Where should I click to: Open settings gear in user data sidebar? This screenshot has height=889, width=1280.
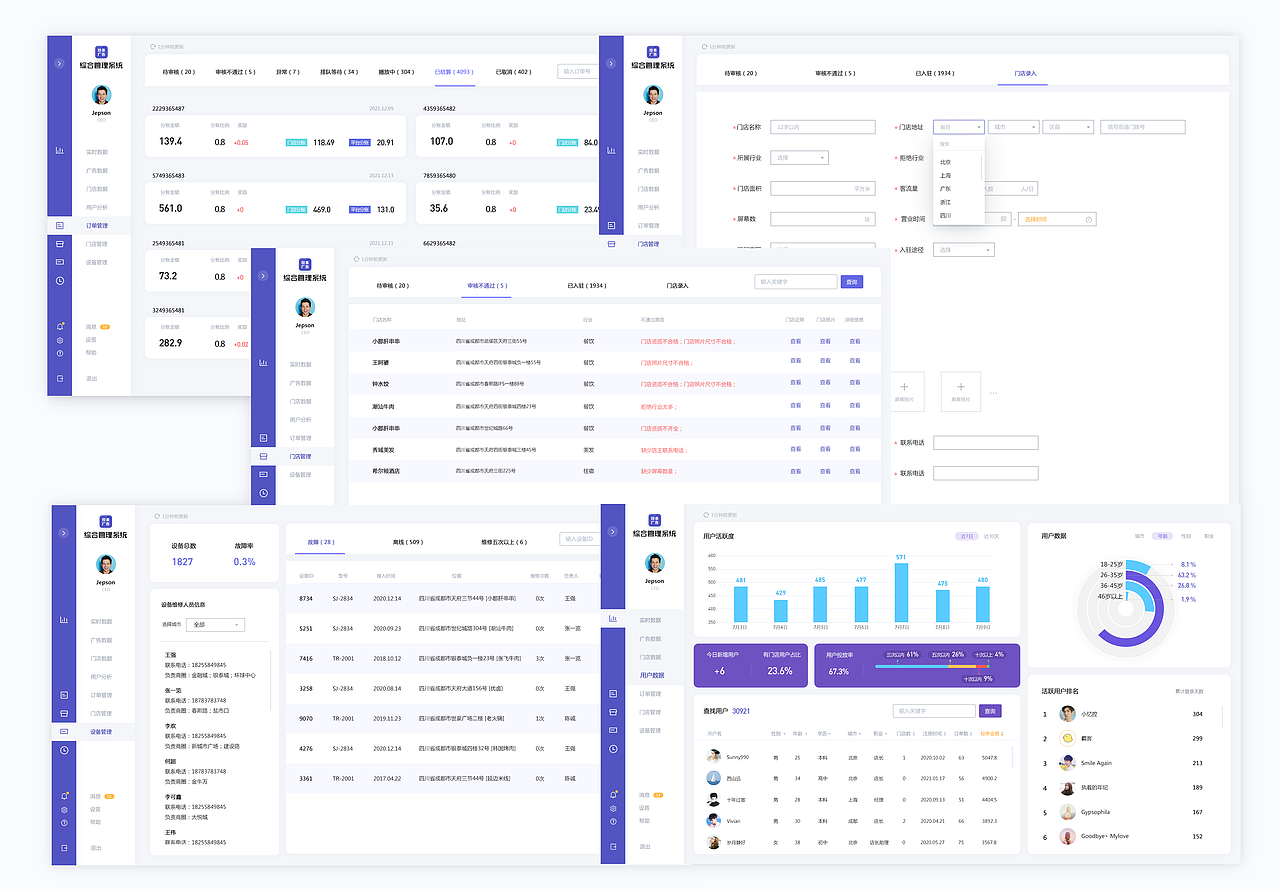click(x=612, y=808)
